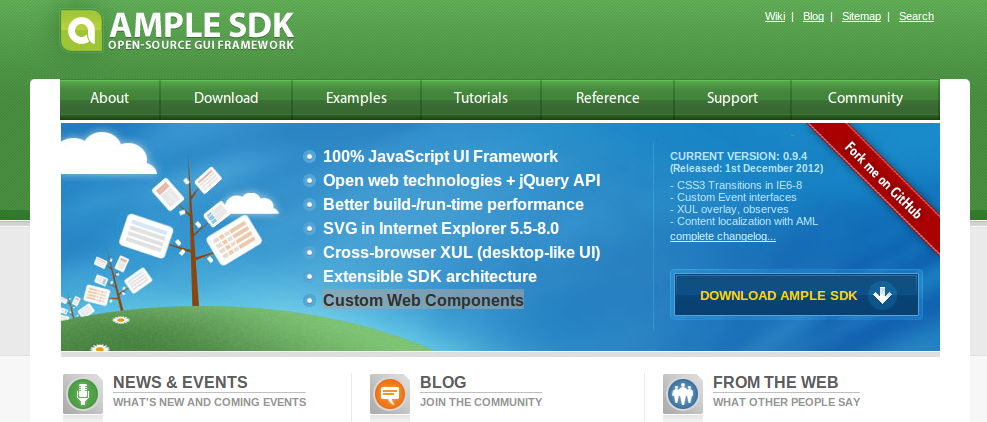Click the download arrow icon on button
The image size is (987, 422).
point(883,295)
